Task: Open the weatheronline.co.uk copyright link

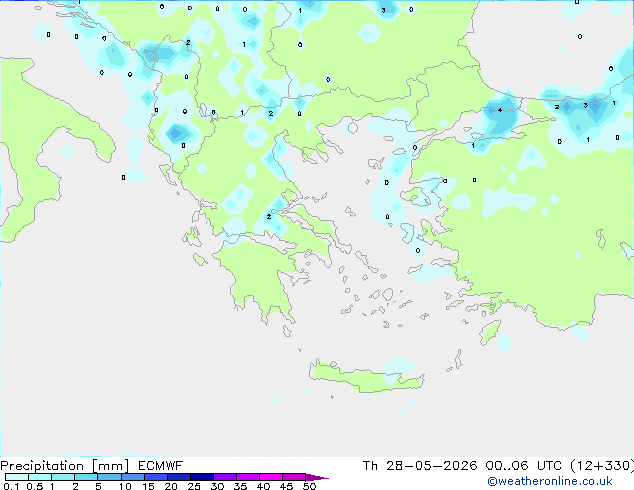Action: [550, 481]
